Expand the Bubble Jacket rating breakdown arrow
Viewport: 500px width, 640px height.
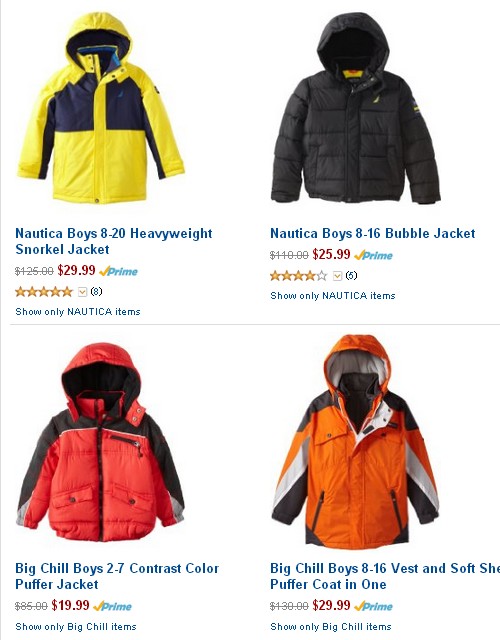(337, 276)
